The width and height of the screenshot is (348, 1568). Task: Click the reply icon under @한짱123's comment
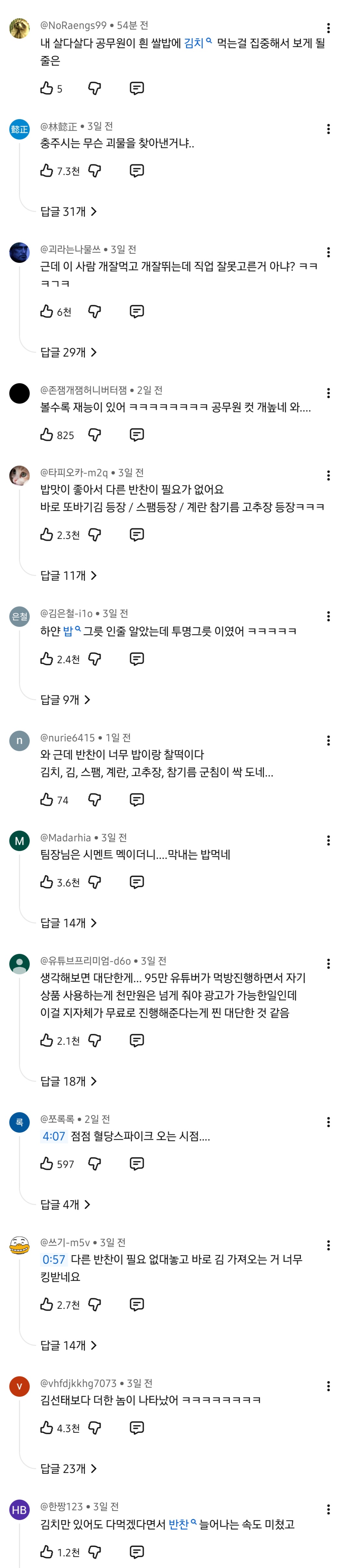pyautogui.click(x=137, y=1551)
